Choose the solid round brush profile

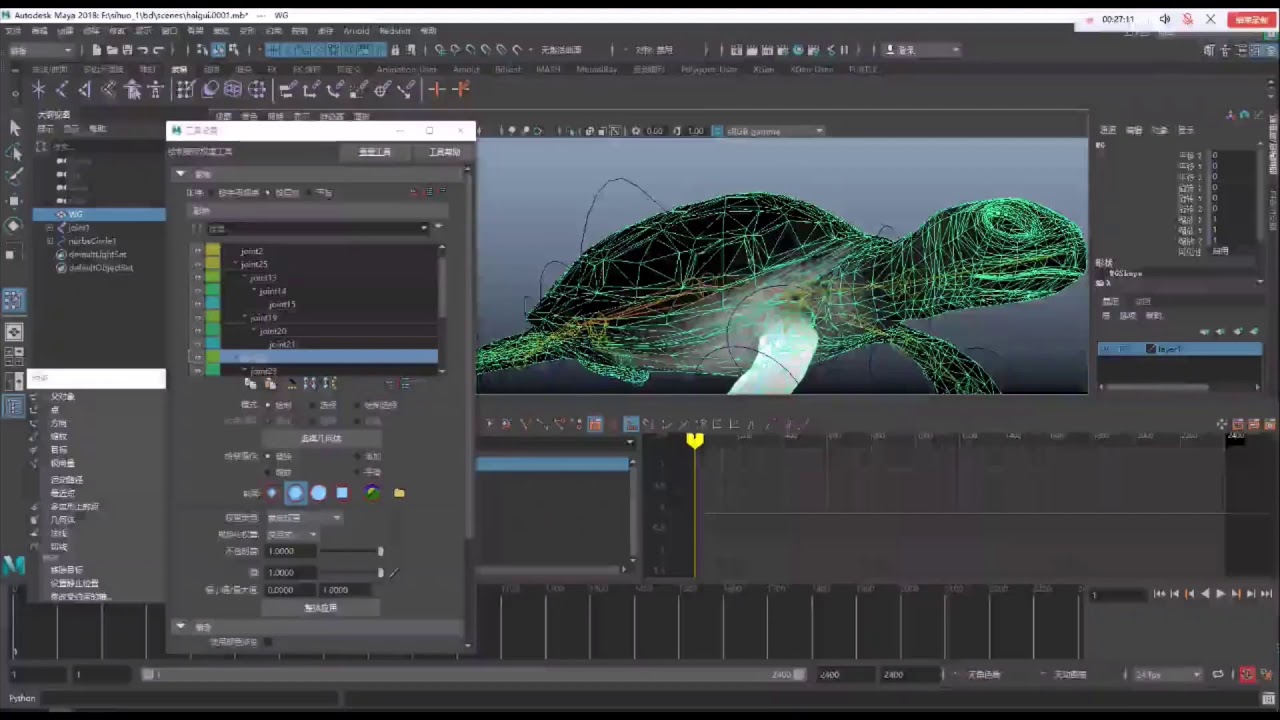[318, 493]
